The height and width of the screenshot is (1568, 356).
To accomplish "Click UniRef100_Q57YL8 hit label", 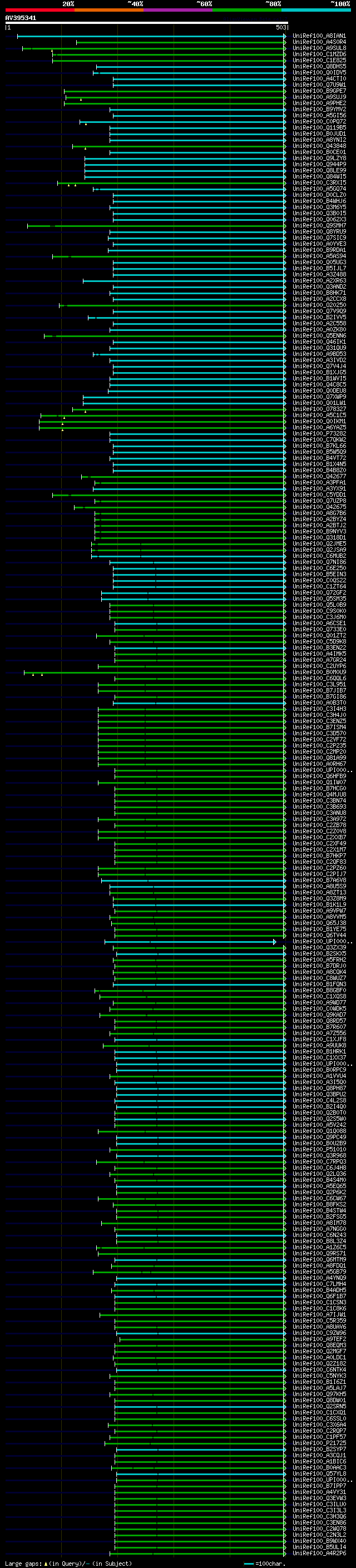I will click(319, 1473).
